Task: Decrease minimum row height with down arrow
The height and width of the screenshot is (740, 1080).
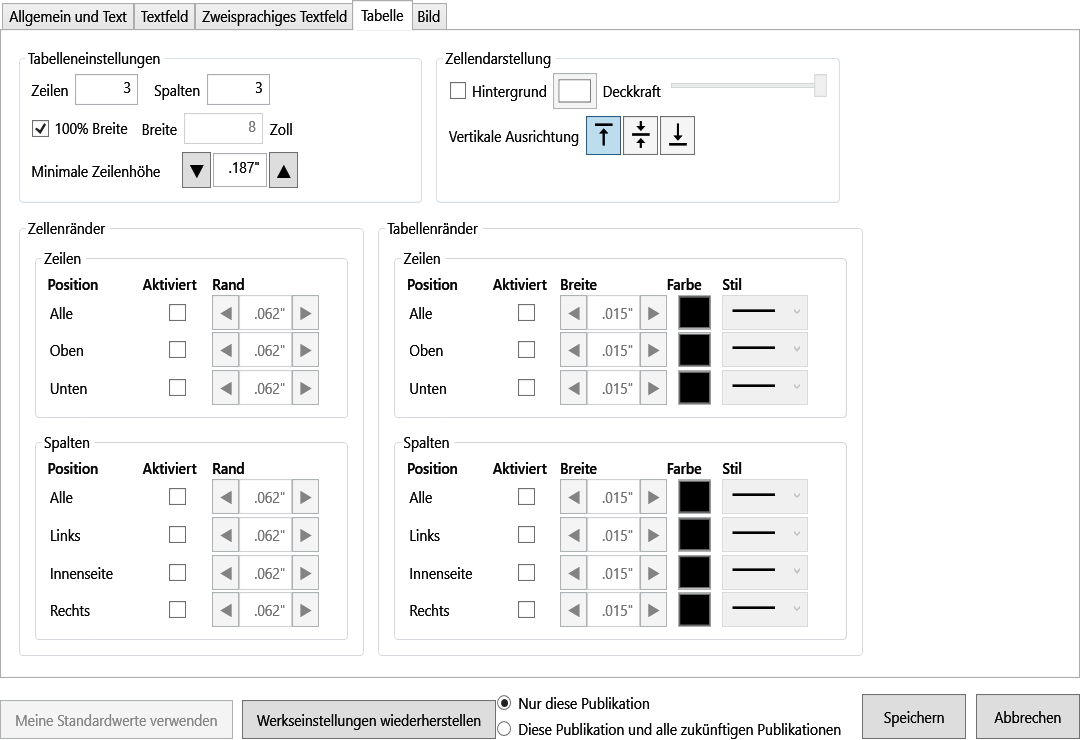Action: tap(196, 170)
